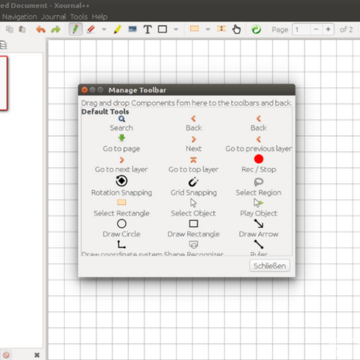Viewport: 360px width, 360px height.
Task: Click the Go to top layer component
Action: pyautogui.click(x=194, y=165)
